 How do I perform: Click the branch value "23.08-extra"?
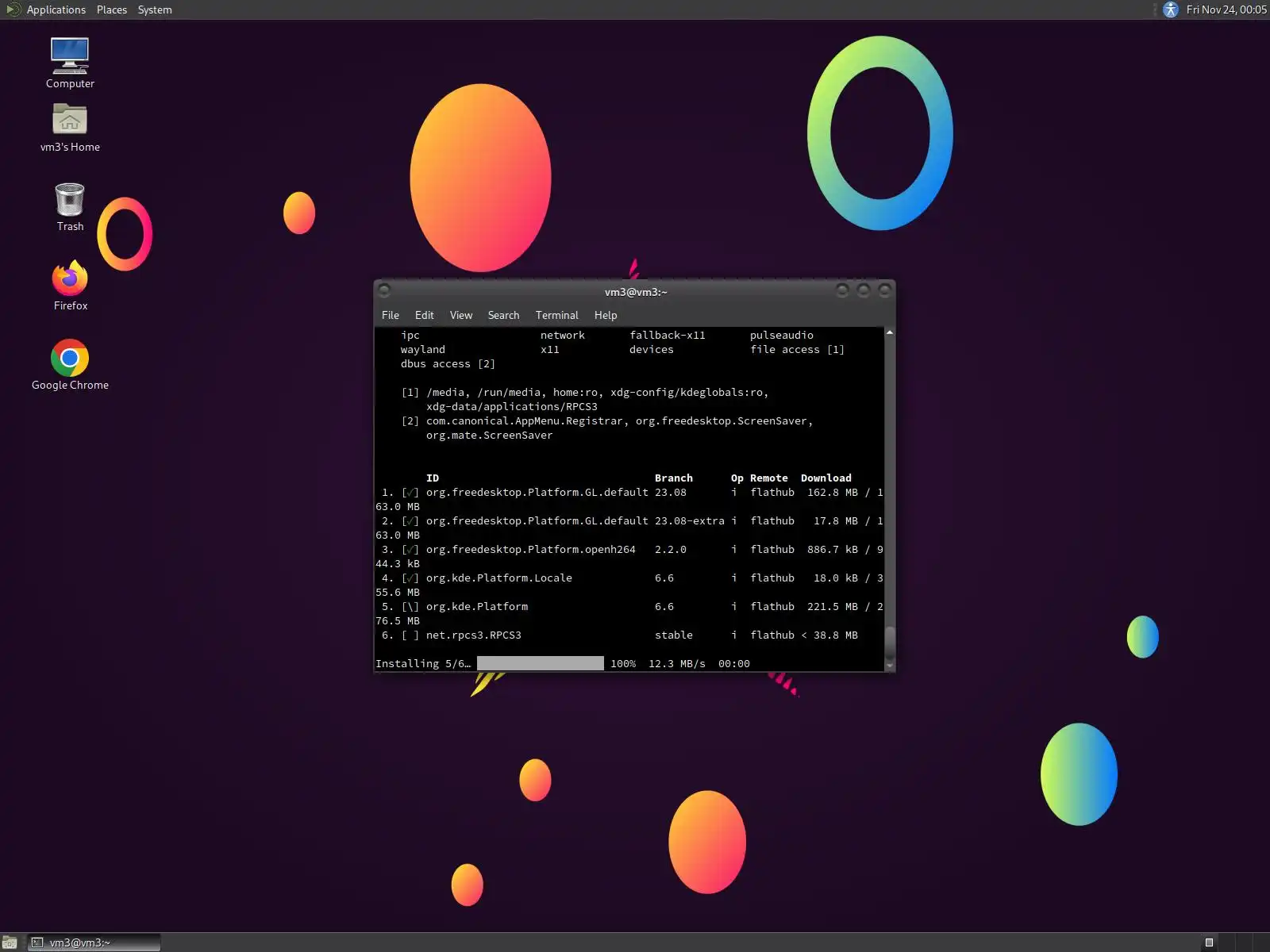(x=690, y=520)
